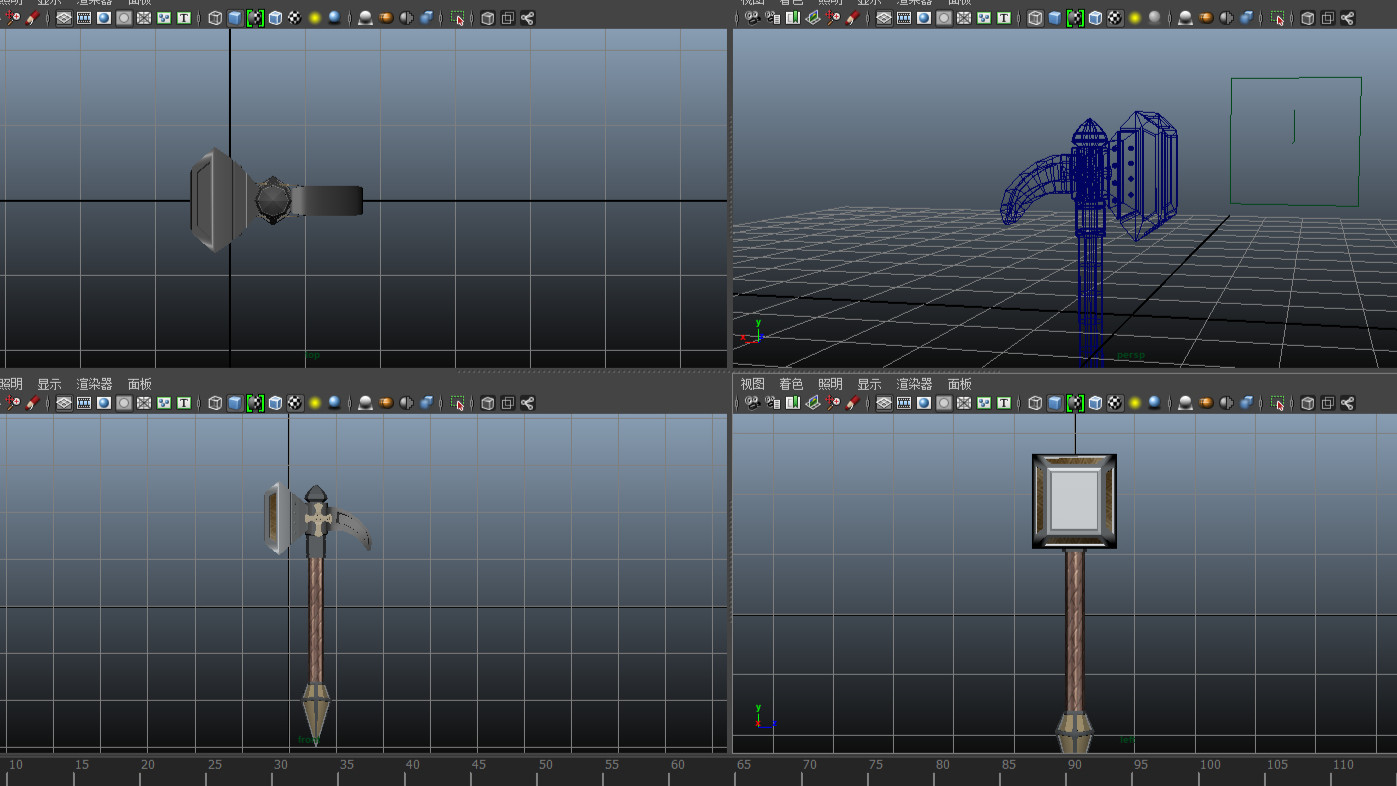Screen dimensions: 1397x786
Task: Click the green image plane rectangle in perspective view
Action: (x=1295, y=141)
